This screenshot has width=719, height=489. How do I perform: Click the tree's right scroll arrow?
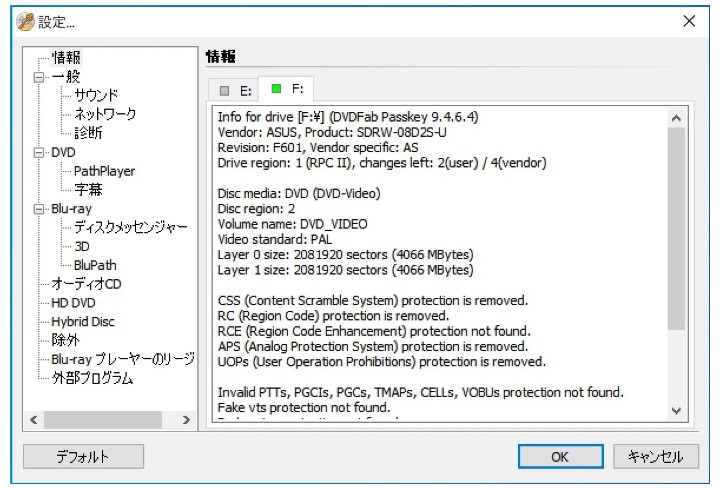pyautogui.click(x=186, y=420)
